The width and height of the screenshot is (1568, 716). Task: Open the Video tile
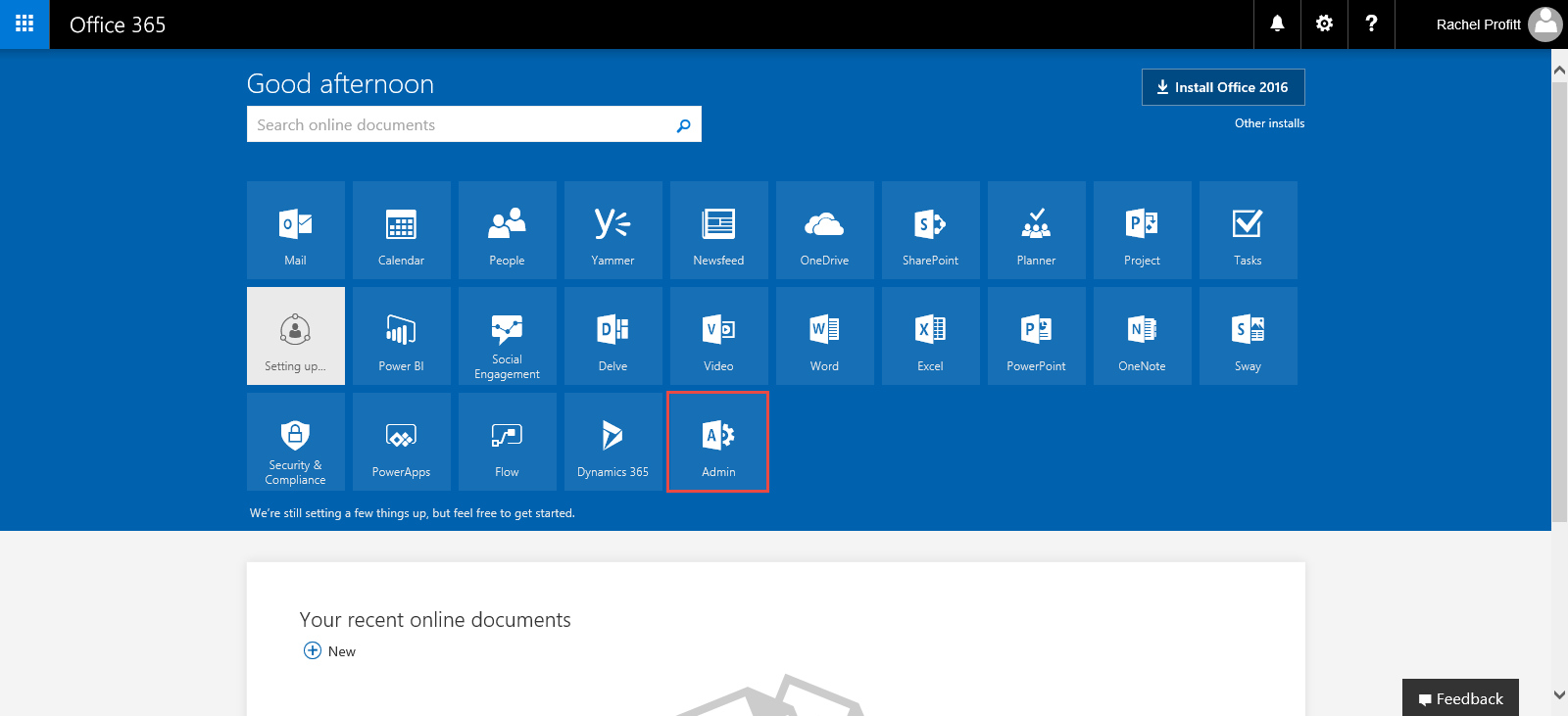(719, 336)
